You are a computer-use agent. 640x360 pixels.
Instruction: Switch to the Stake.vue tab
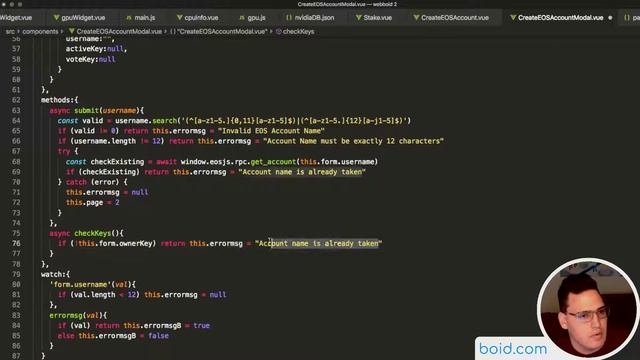[374, 18]
